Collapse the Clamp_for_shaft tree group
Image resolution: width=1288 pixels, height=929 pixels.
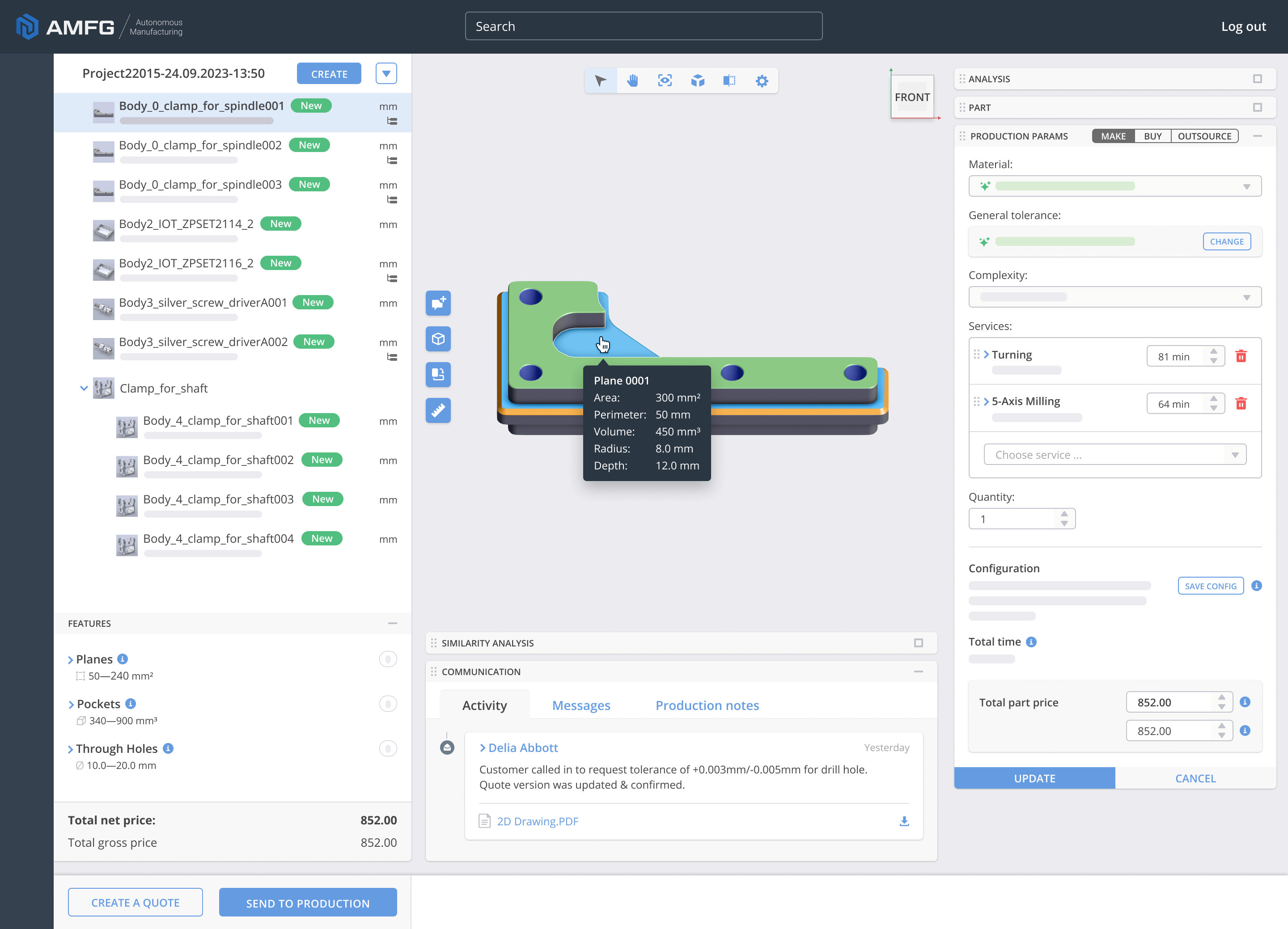84,388
